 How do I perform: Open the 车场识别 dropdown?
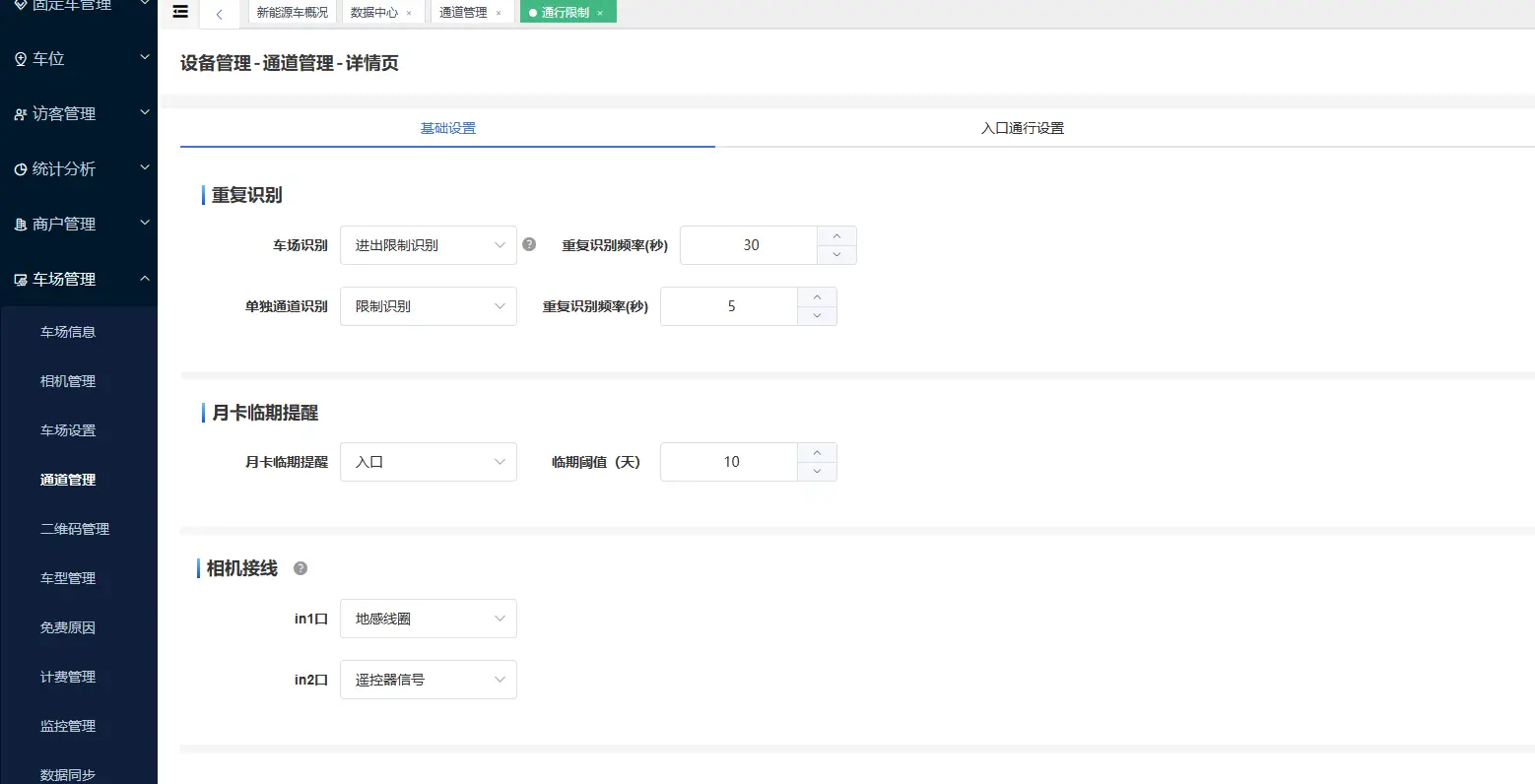[428, 245]
